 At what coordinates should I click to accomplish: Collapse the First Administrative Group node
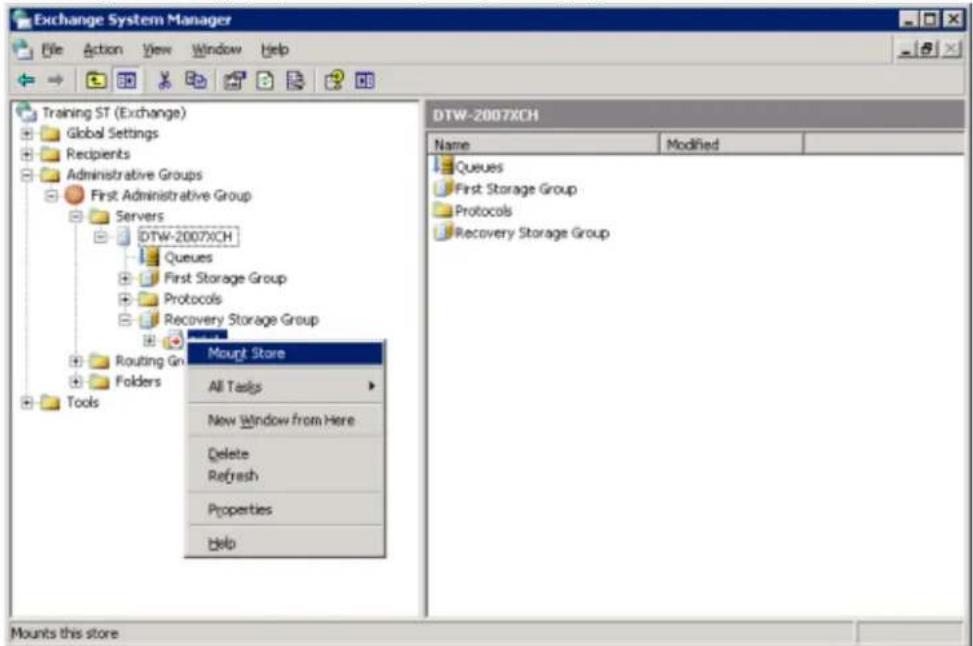click(52, 195)
